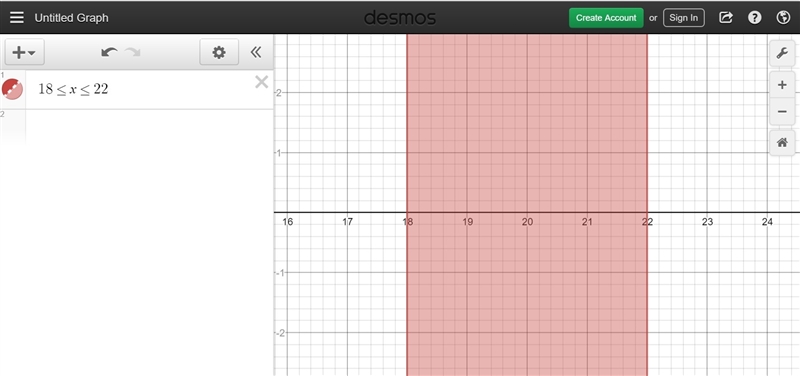800x376 pixels.
Task: Redo the last action
Action: pos(133,52)
